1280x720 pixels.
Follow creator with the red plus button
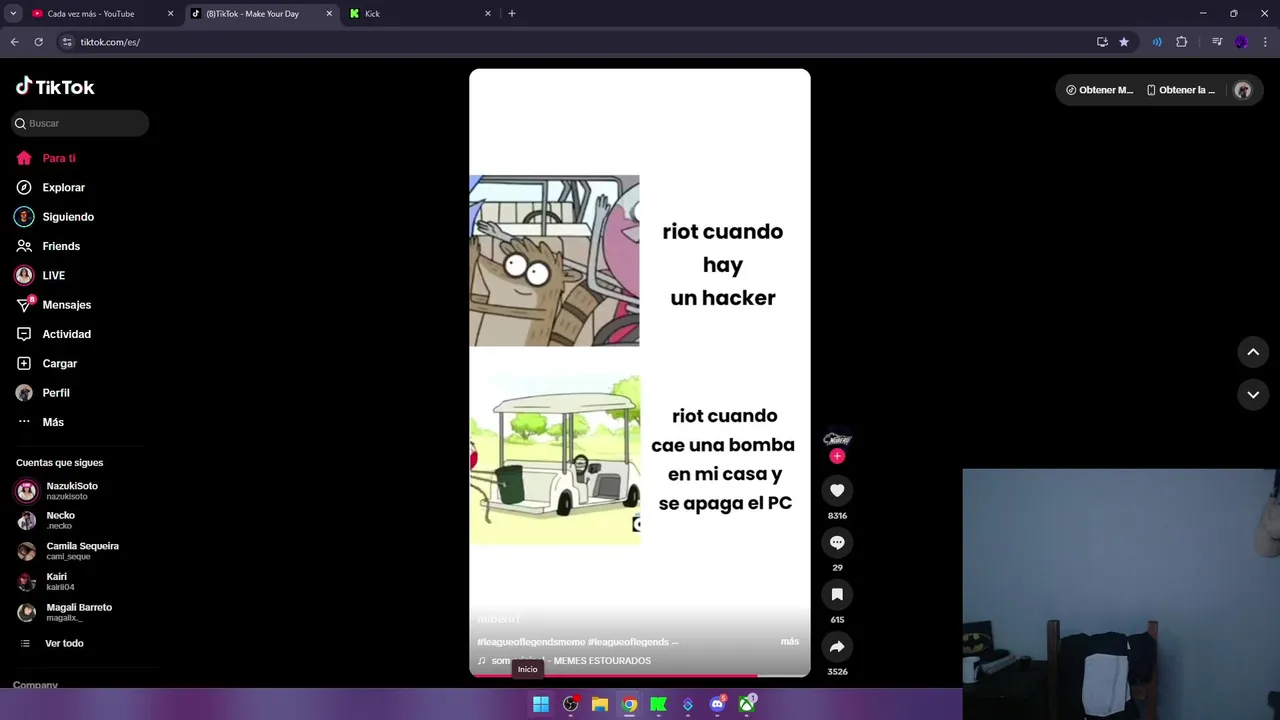837,456
